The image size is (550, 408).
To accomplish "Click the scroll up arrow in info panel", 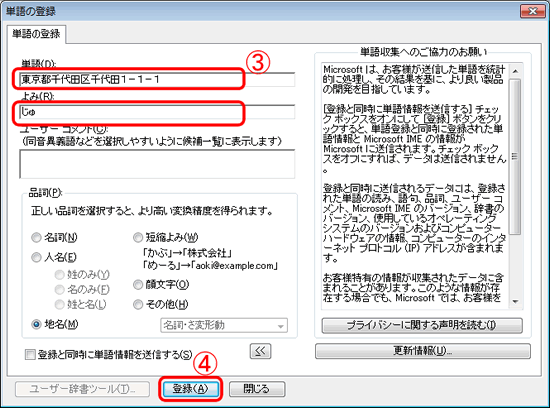I will point(515,71).
